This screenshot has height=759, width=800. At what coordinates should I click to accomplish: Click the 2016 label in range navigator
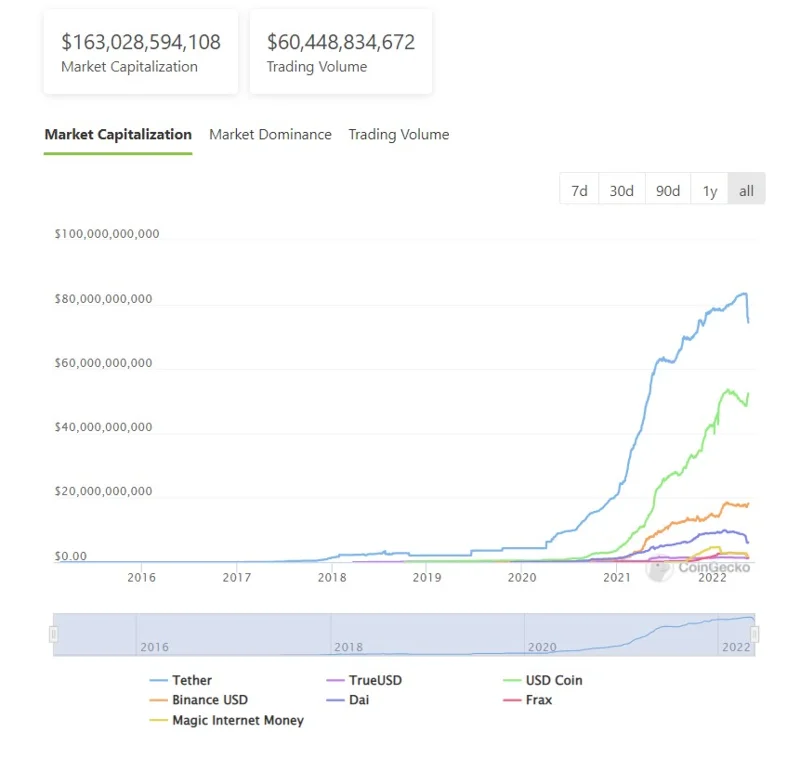[x=155, y=647]
